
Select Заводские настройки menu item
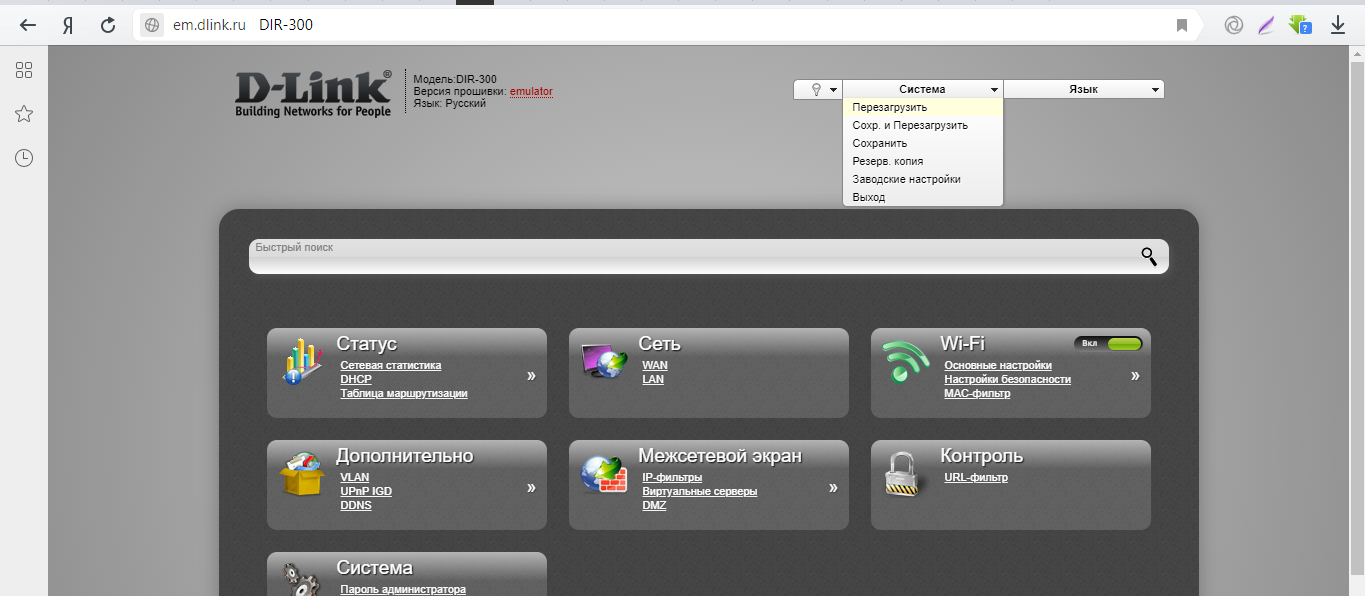923,179
